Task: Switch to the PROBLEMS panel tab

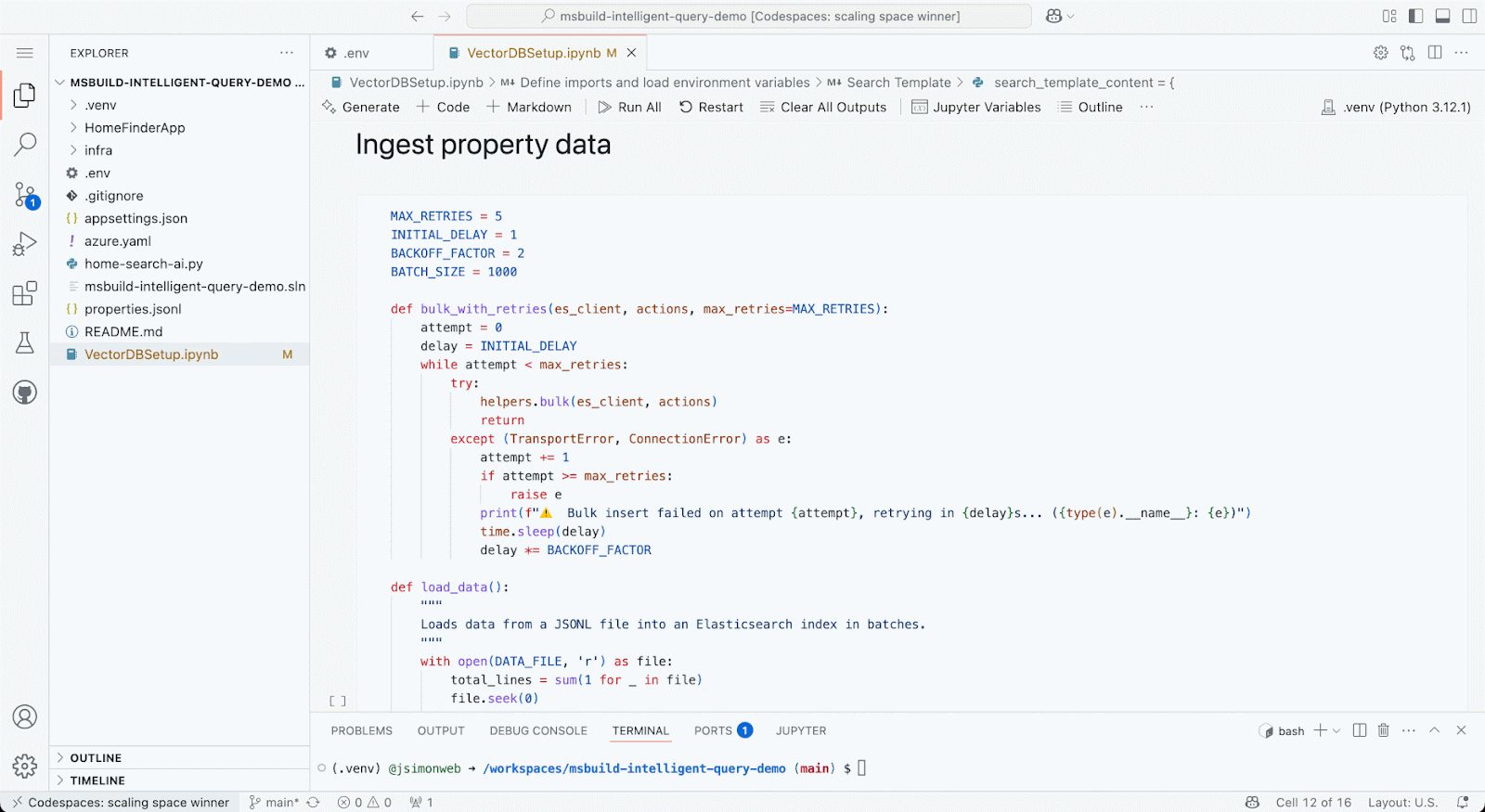Action: tap(361, 731)
